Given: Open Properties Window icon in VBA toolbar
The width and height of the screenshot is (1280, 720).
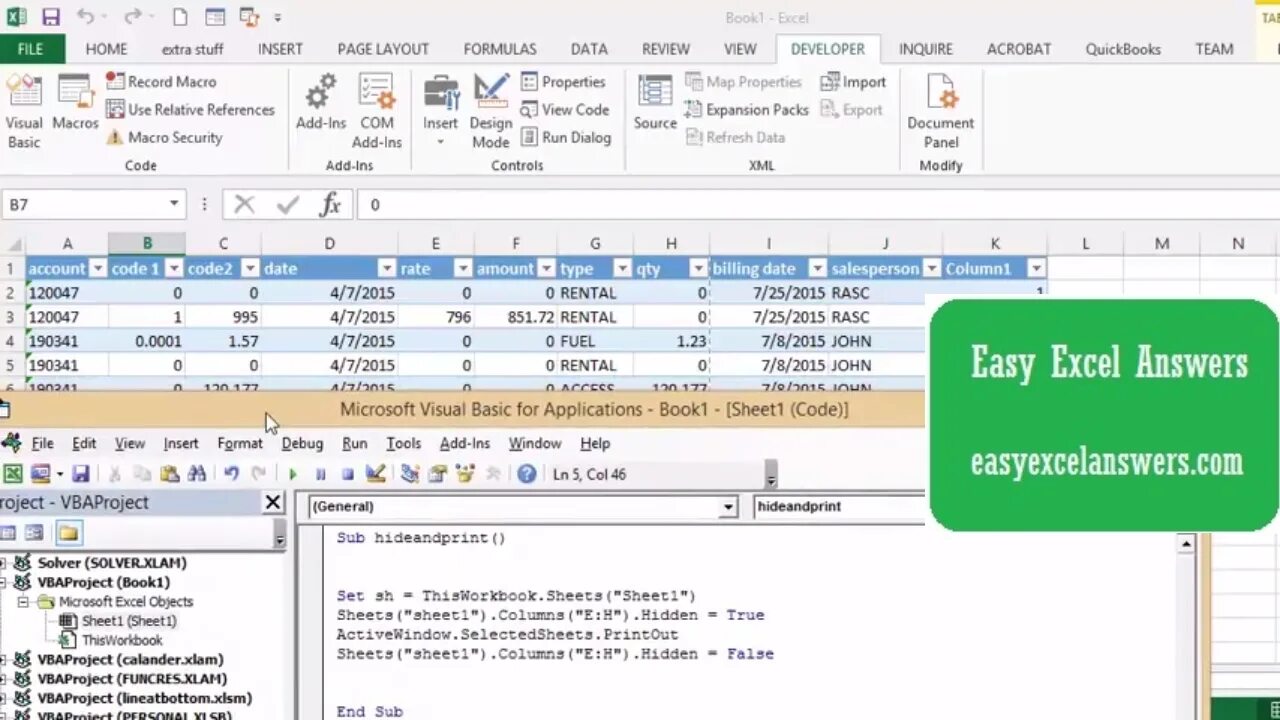Looking at the screenshot, I should [437, 474].
